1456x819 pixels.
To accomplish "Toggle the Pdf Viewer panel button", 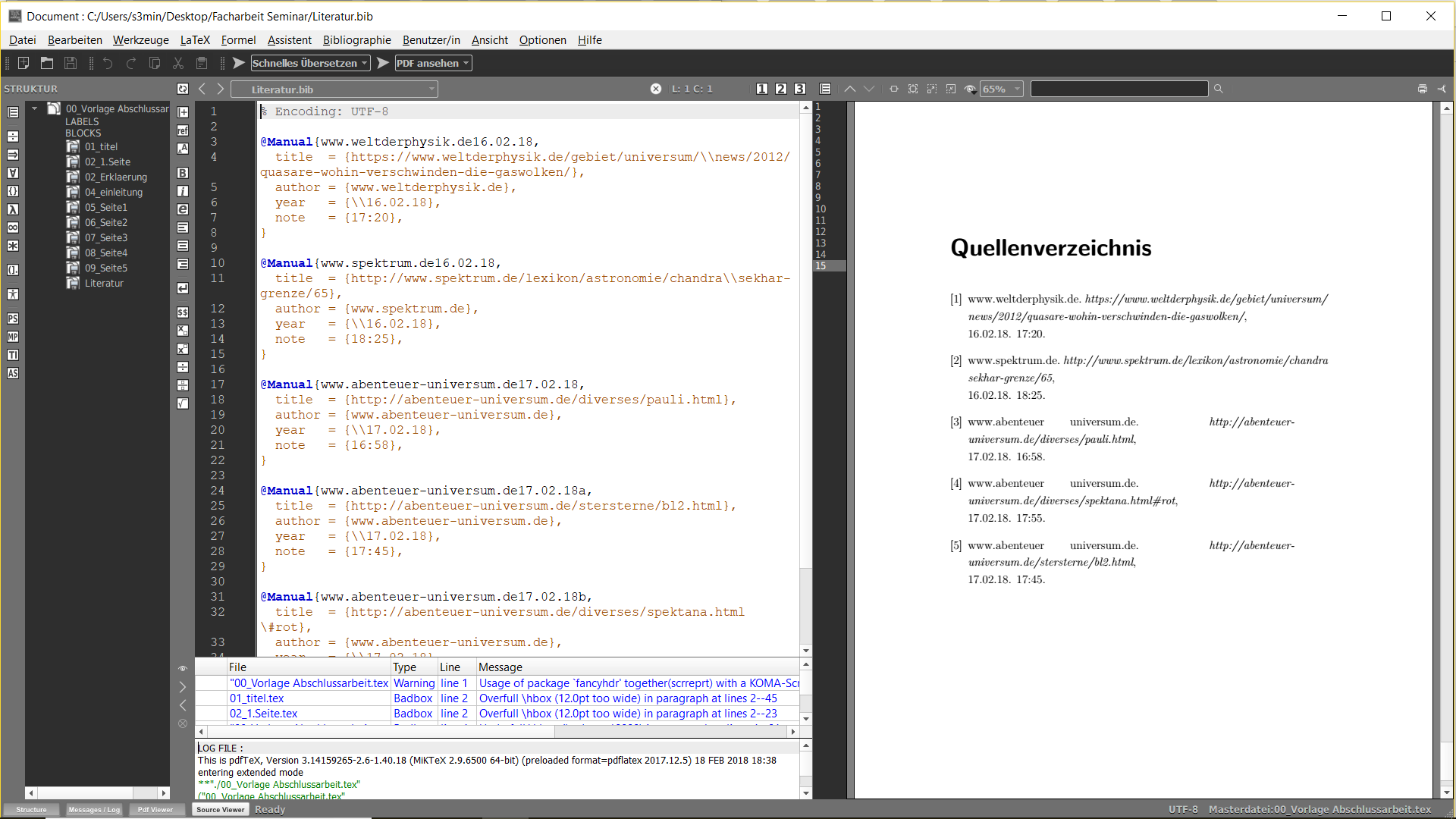I will [155, 809].
